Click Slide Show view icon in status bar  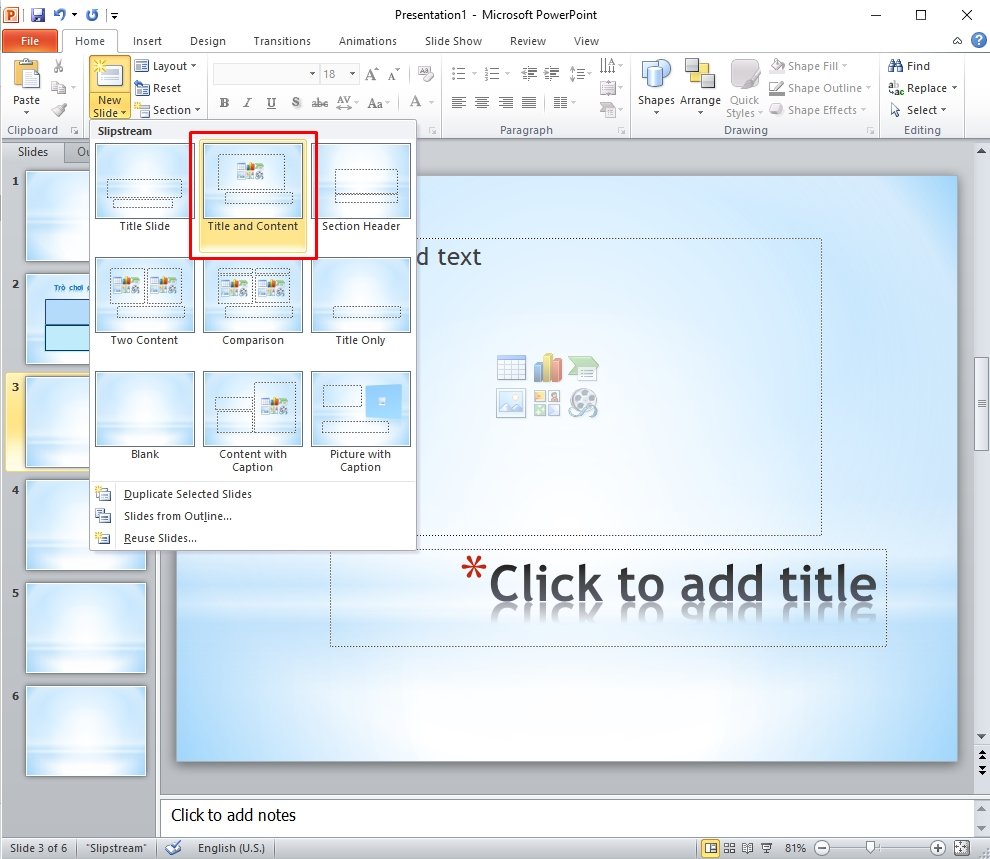coord(766,848)
